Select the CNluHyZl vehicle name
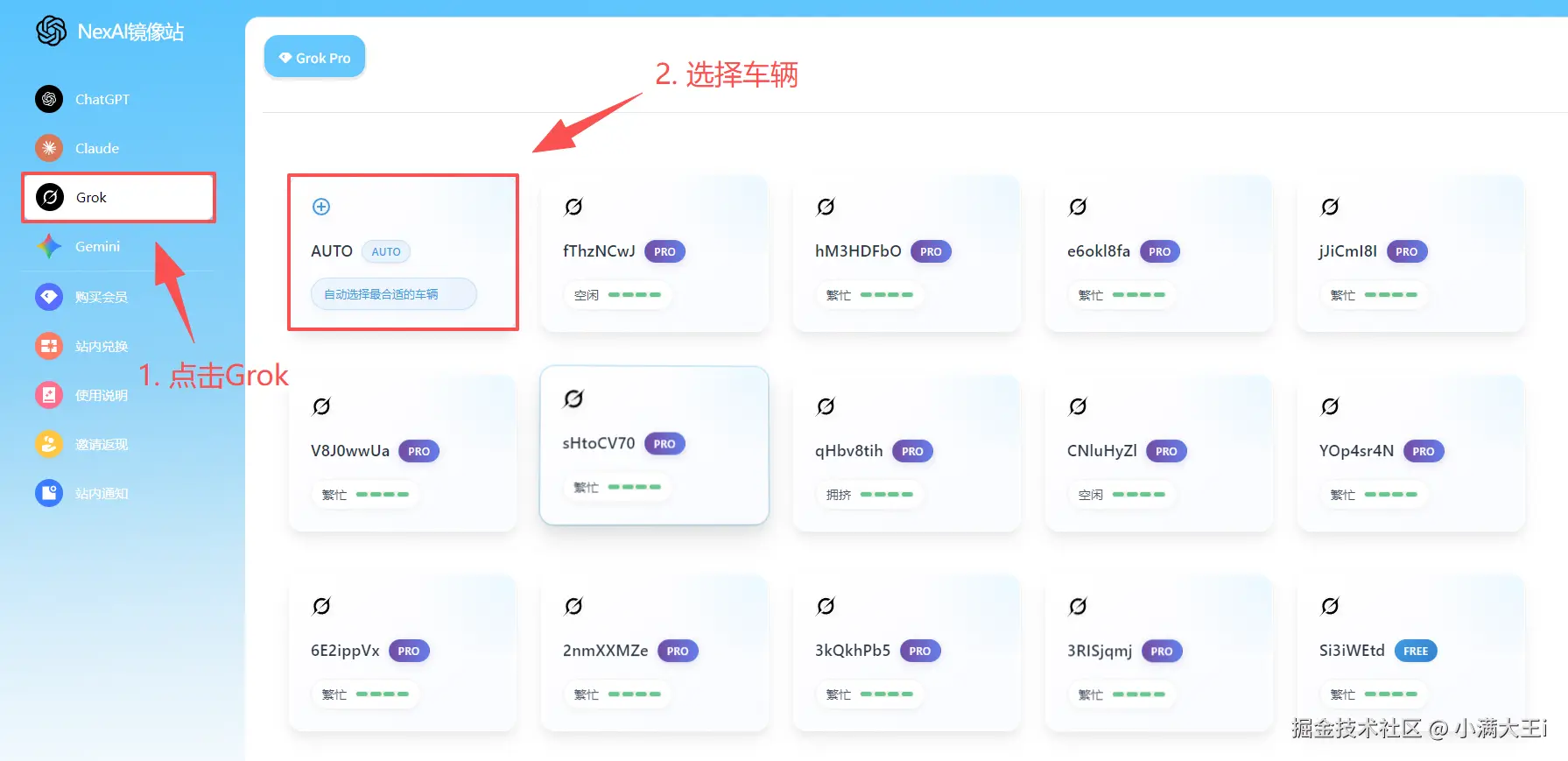Viewport: 1568px width, 761px height. [1102, 451]
